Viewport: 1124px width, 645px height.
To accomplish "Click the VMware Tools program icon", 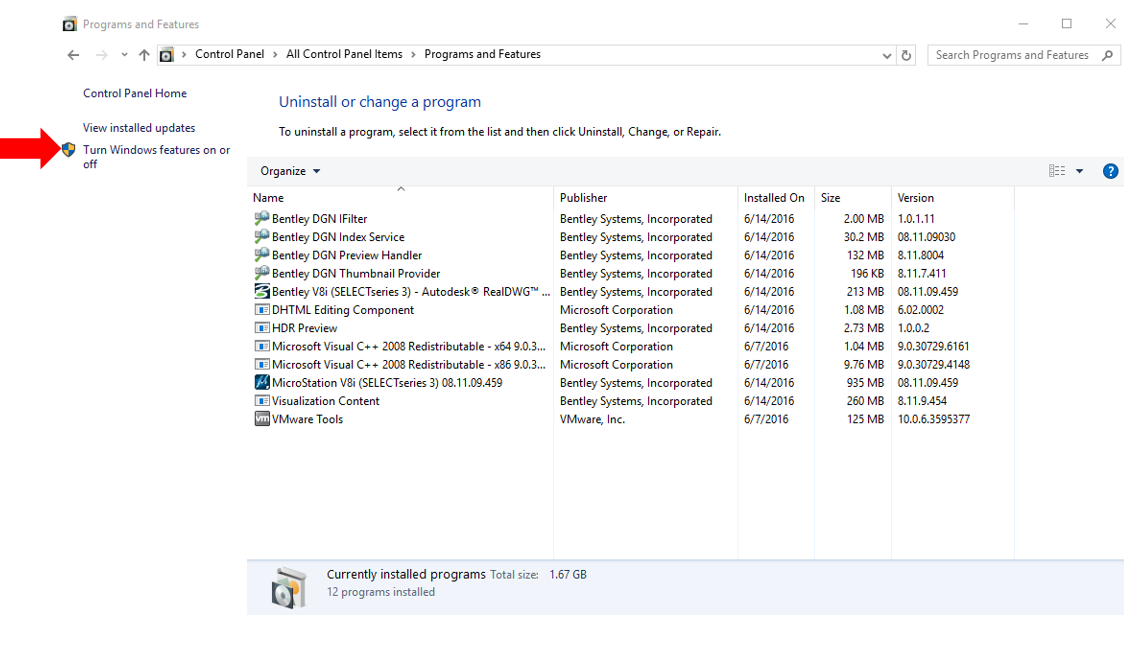I will point(262,419).
